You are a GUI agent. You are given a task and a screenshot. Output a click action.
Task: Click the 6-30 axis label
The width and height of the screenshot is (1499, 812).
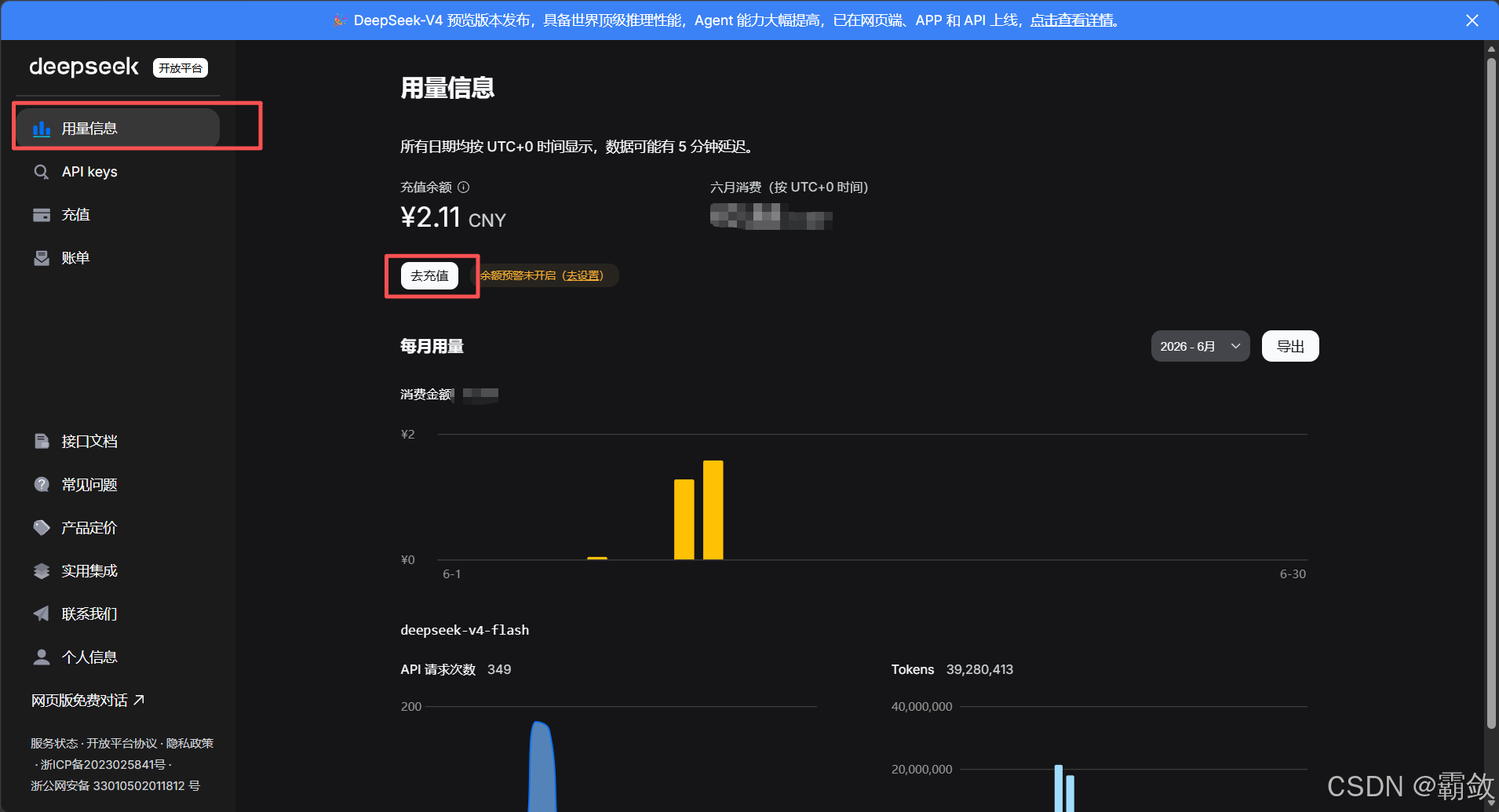pos(1293,574)
